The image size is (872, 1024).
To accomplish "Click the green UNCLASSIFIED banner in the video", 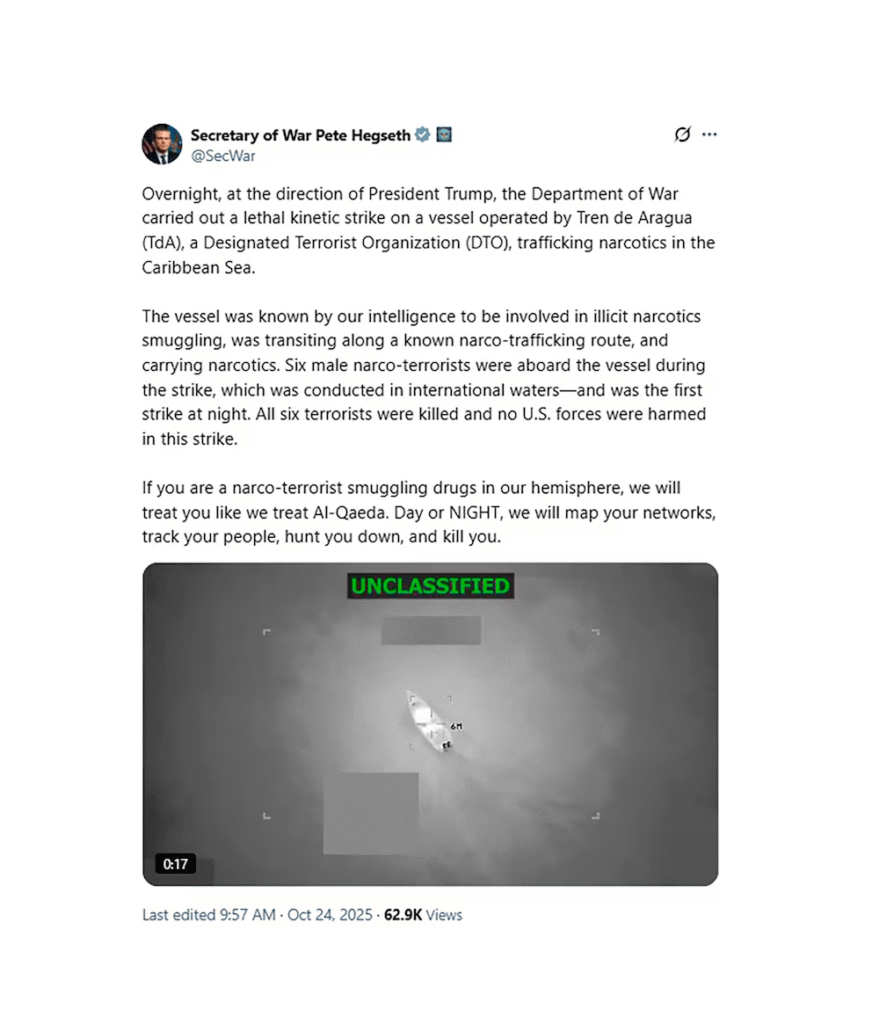I will (x=430, y=586).
